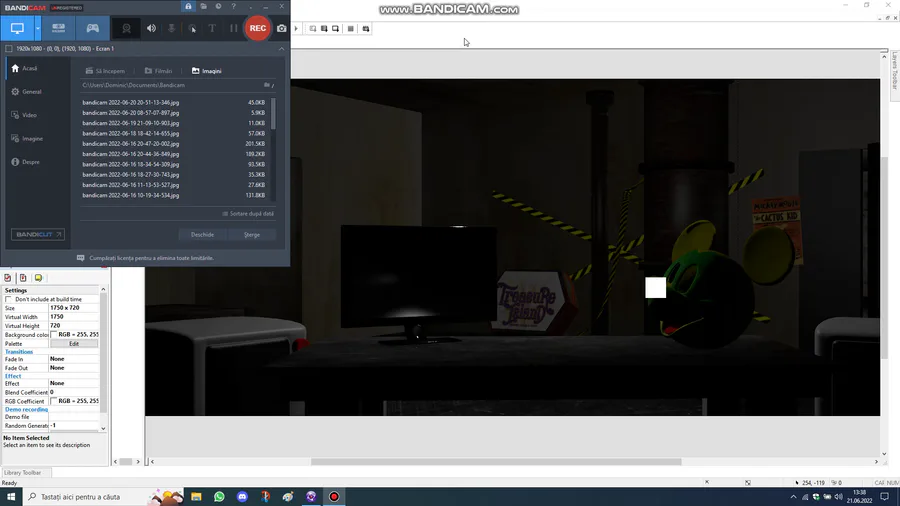Tick the 1920x1080 Ecran 1 checkbox
Image resolution: width=900 pixels, height=506 pixels.
9,49
